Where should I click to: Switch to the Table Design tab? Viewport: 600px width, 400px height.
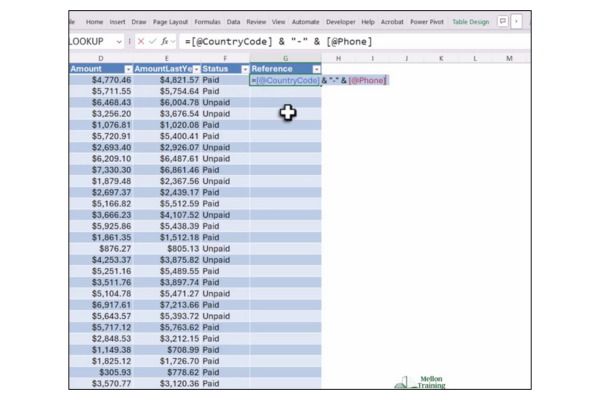[x=470, y=21]
